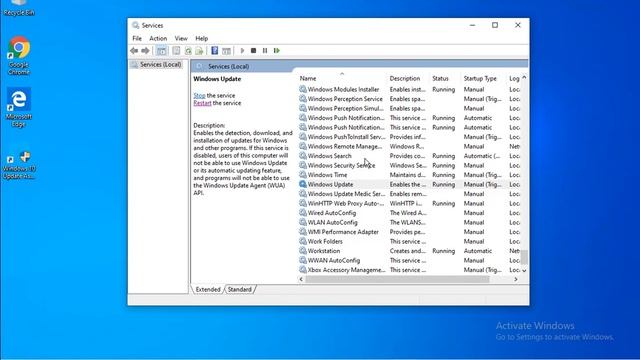
Task: Open the View menu
Action: 181,38
